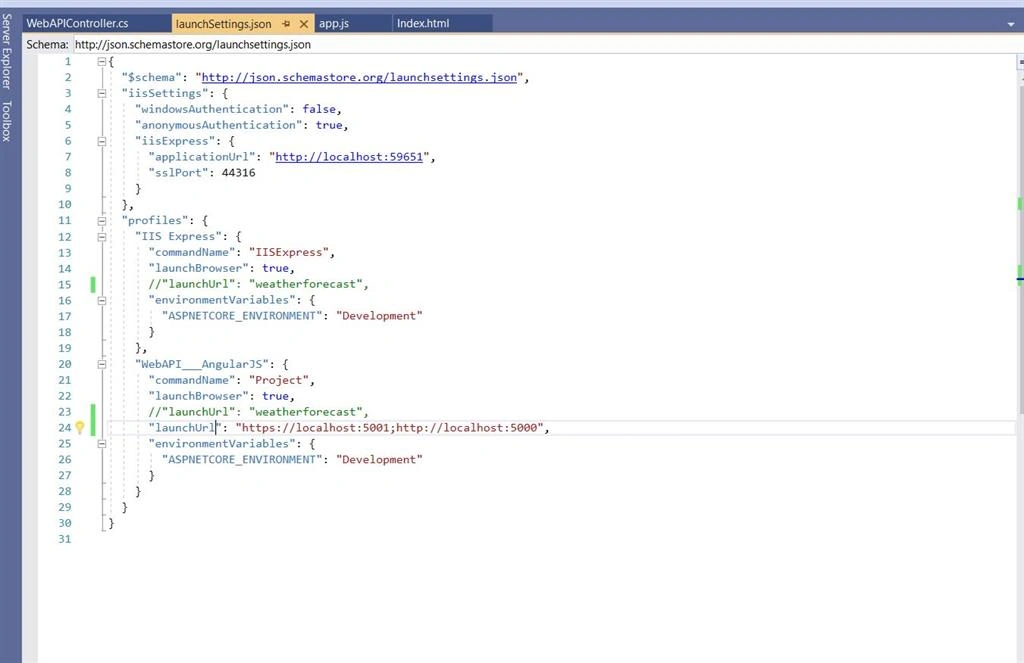1024x663 pixels.
Task: Select the launchSettings.json tab
Action: click(x=223, y=24)
